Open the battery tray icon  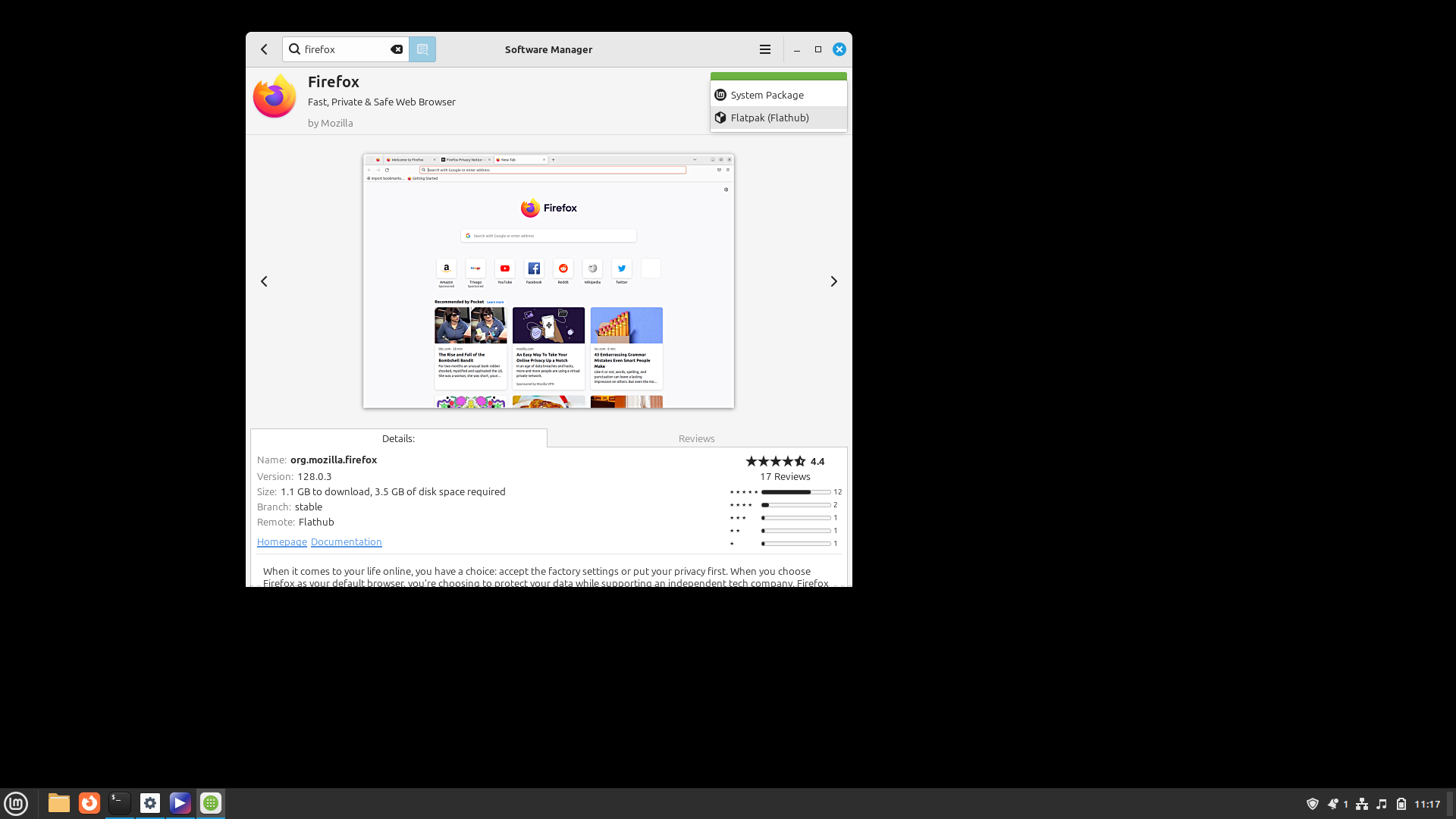pos(1401,804)
